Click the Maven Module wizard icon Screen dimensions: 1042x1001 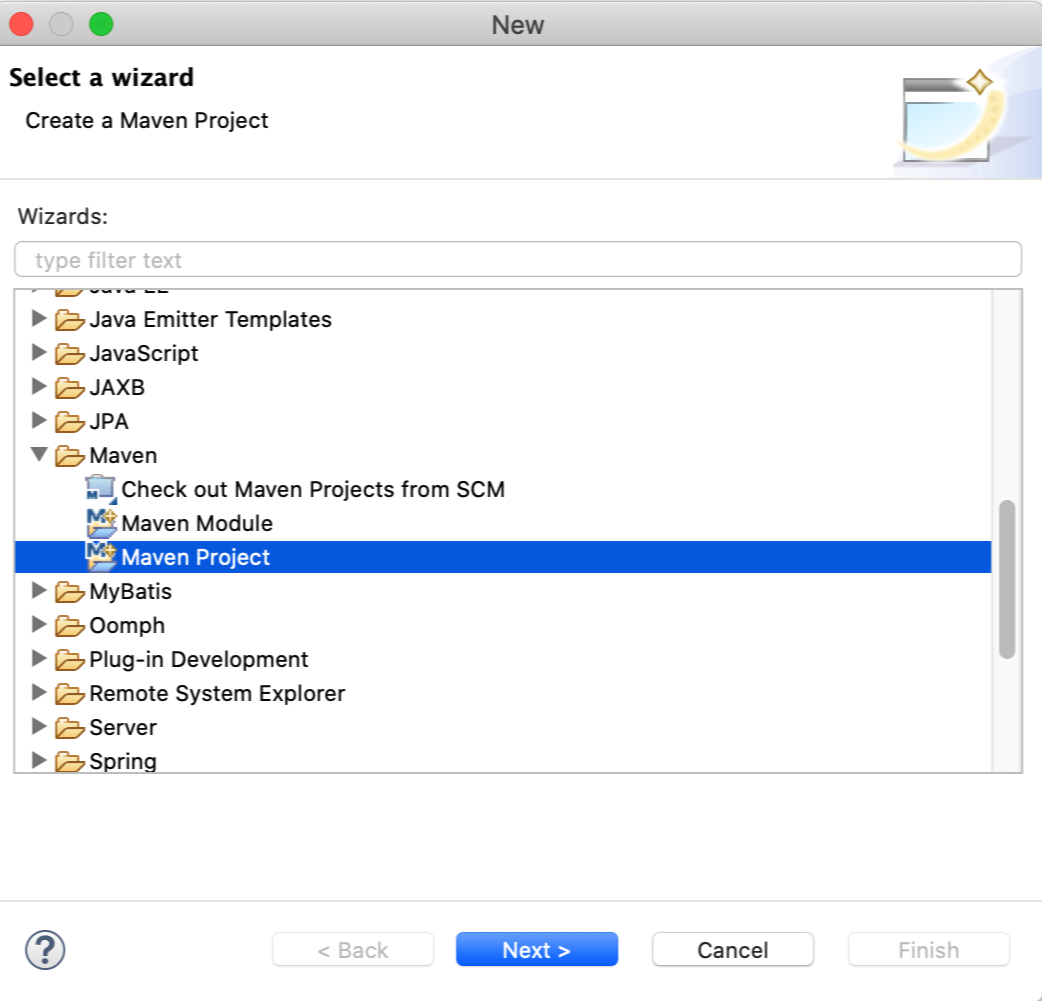(x=101, y=522)
